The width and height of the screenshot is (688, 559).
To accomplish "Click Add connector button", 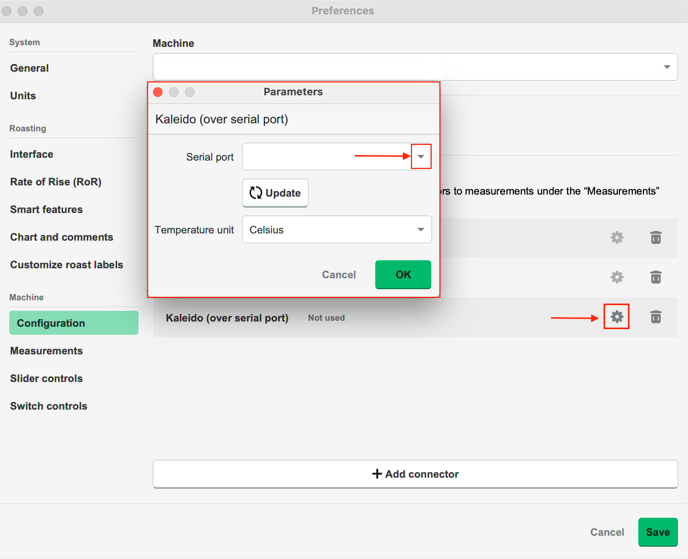I will pos(415,474).
